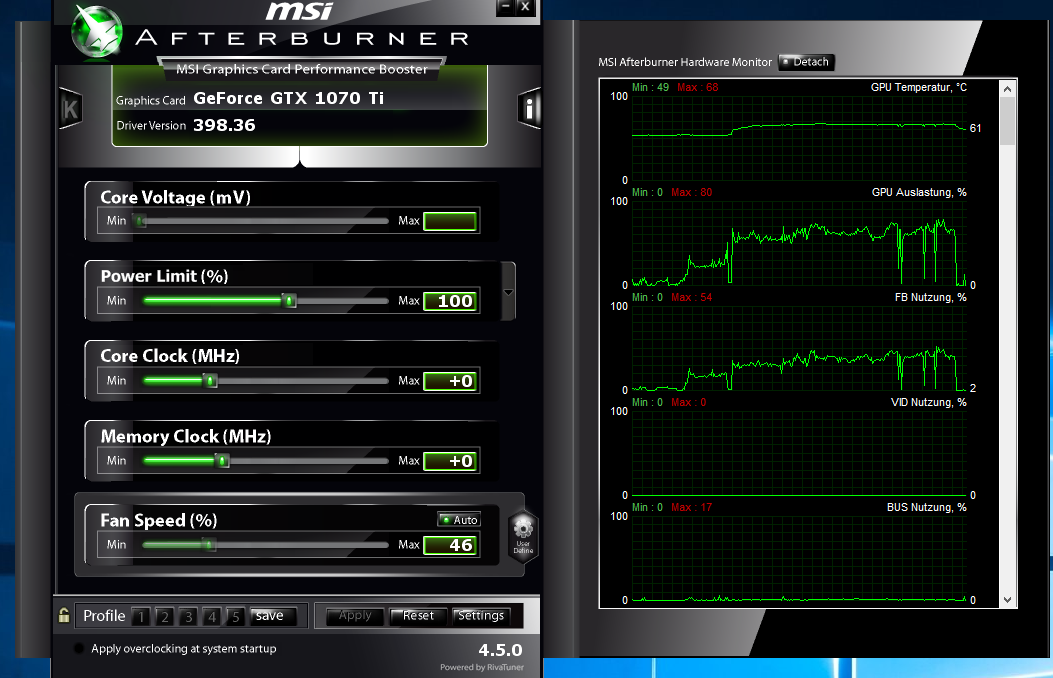Expand the Power Limit options arrow
The image size is (1053, 678).
point(508,292)
